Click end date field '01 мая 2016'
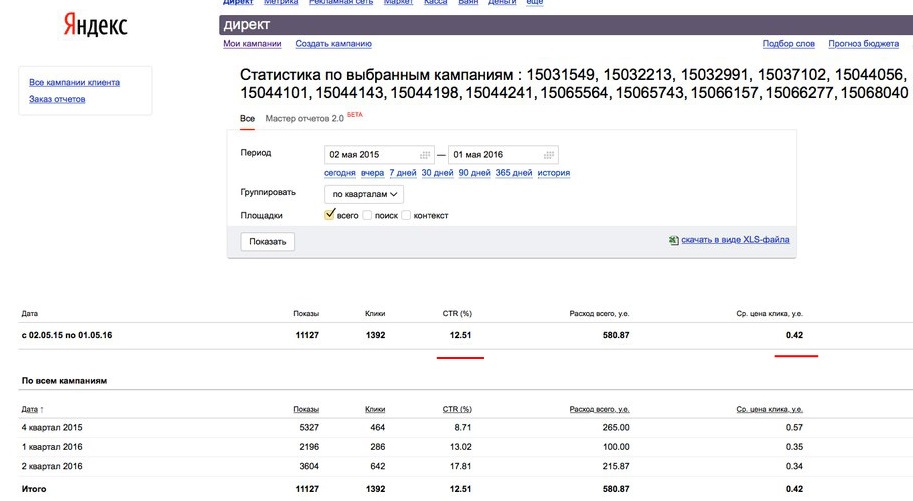Screen dimensions: 913x501 (503, 155)
